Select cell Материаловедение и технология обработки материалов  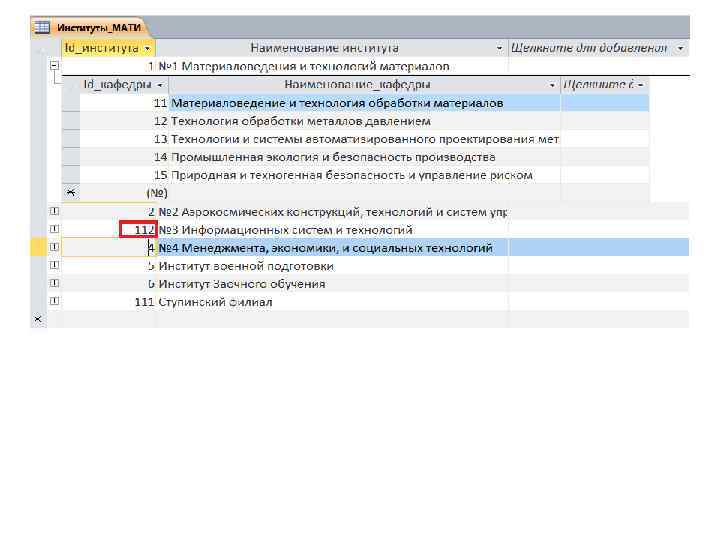tap(365, 103)
